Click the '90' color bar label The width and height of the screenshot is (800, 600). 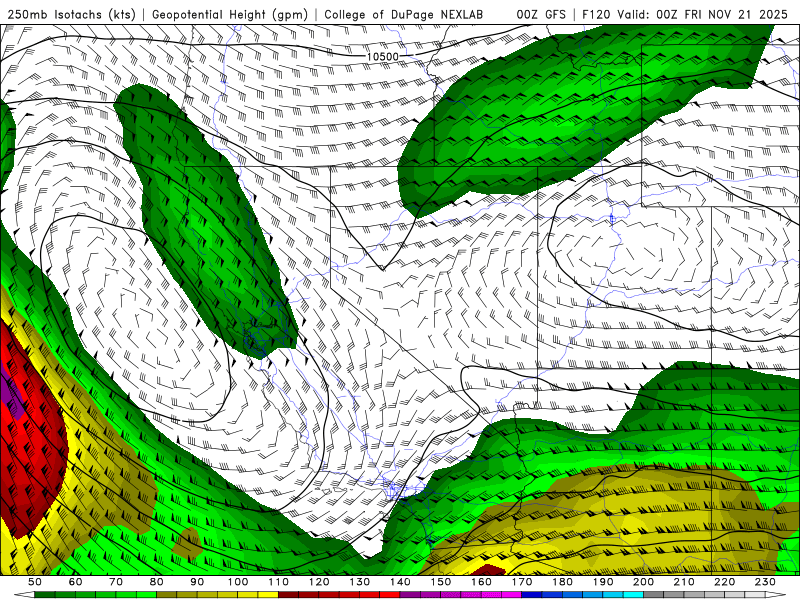[197, 582]
